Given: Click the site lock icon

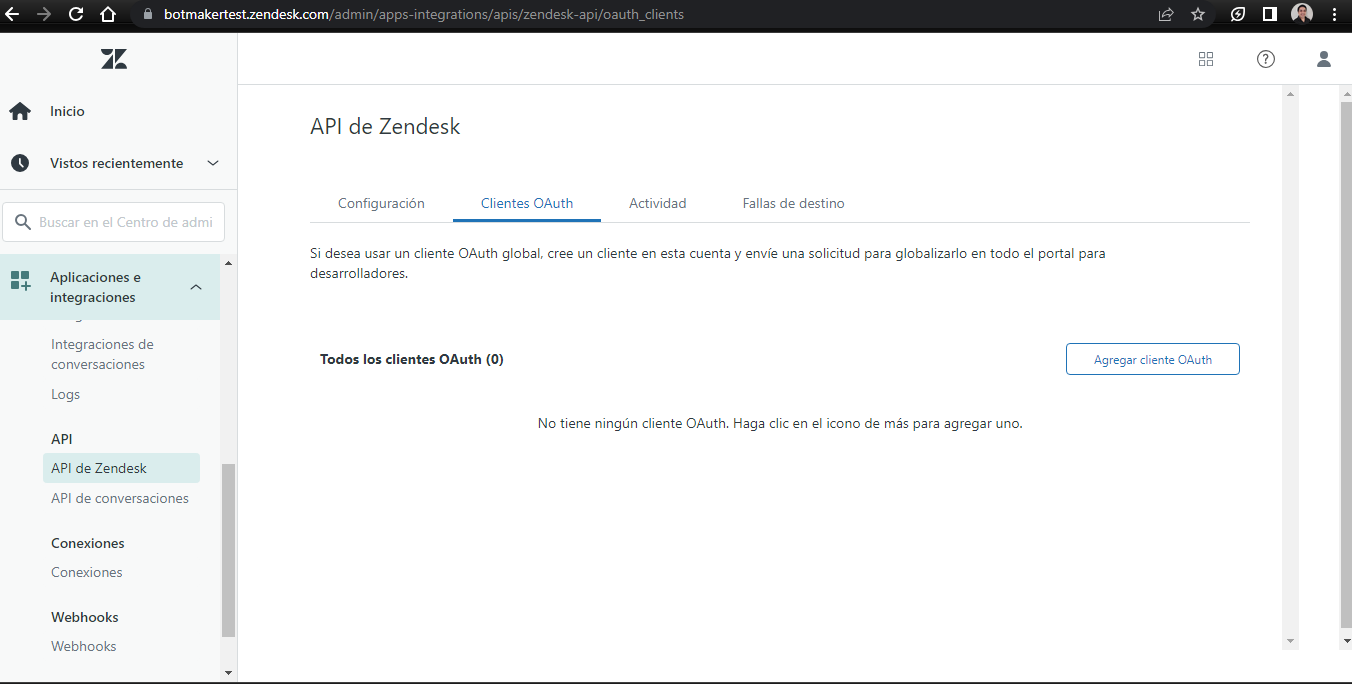Looking at the screenshot, I should point(148,15).
